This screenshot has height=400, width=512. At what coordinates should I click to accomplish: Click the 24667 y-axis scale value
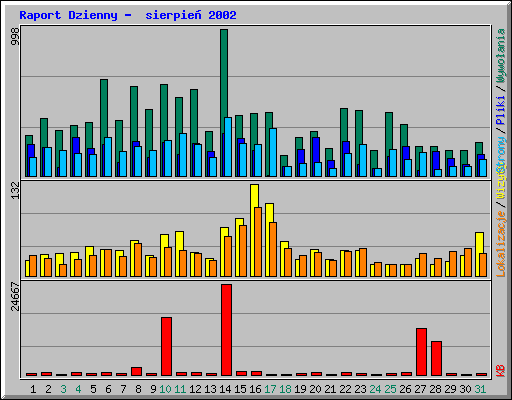(x=15, y=296)
